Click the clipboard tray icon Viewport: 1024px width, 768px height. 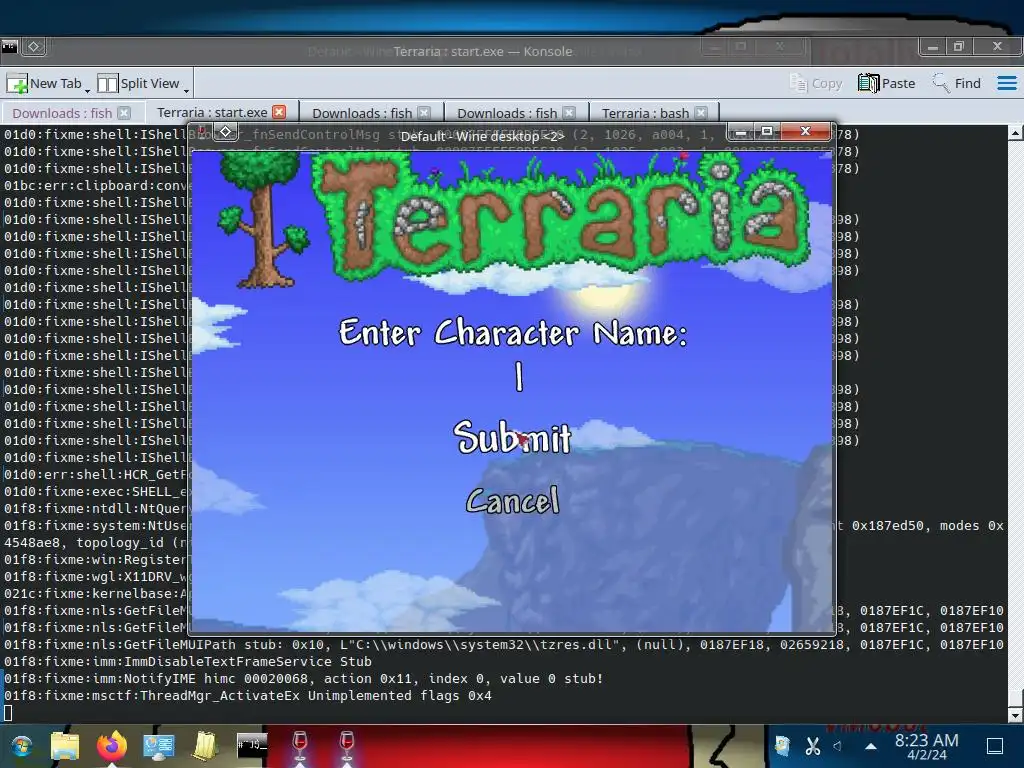[782, 746]
